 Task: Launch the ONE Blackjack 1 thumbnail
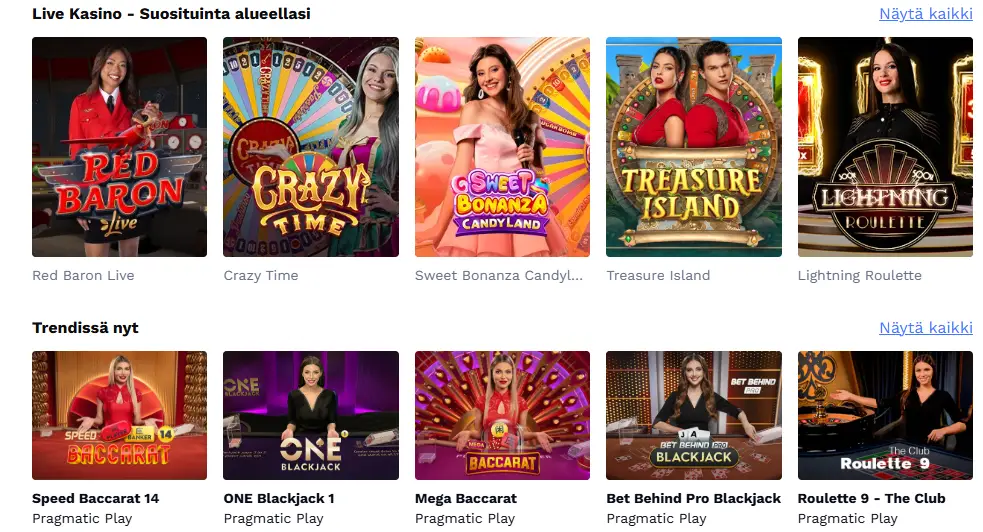pyautogui.click(x=311, y=415)
